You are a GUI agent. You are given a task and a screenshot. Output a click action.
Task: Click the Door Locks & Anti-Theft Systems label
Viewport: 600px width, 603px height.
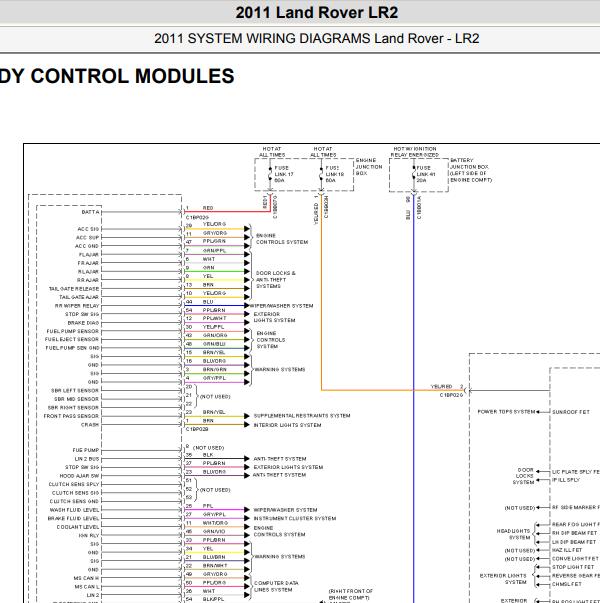click(x=276, y=280)
